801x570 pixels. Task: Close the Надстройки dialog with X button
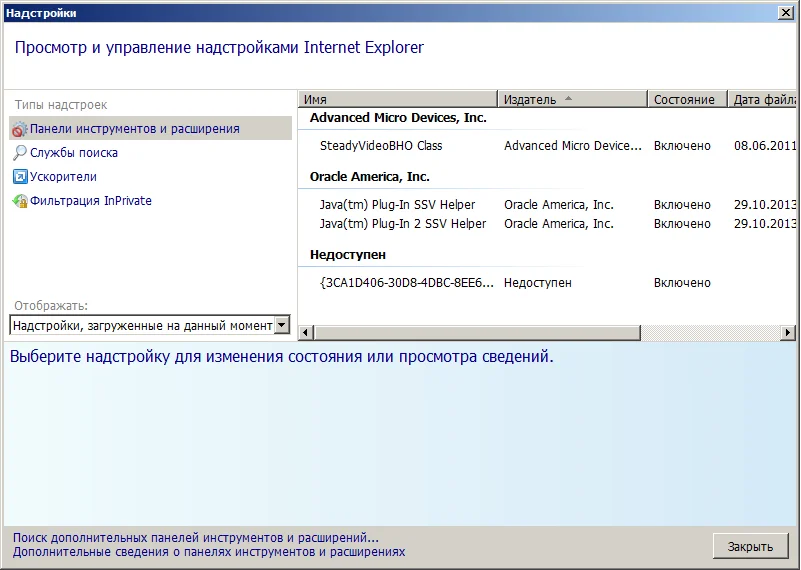click(786, 13)
